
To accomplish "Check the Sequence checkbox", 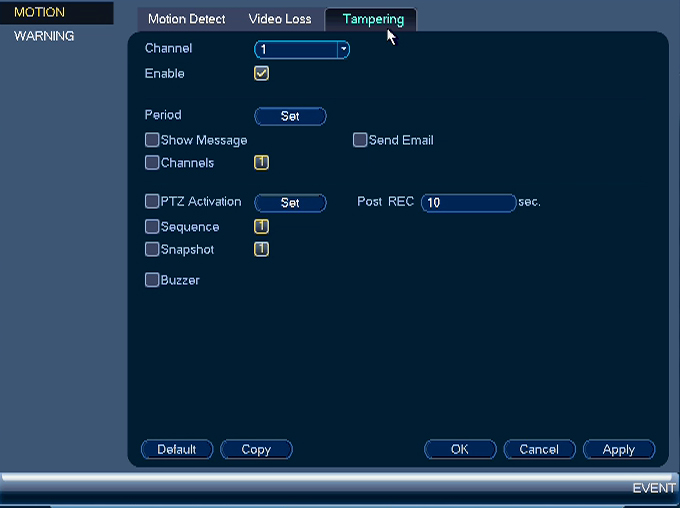I will (x=152, y=226).
